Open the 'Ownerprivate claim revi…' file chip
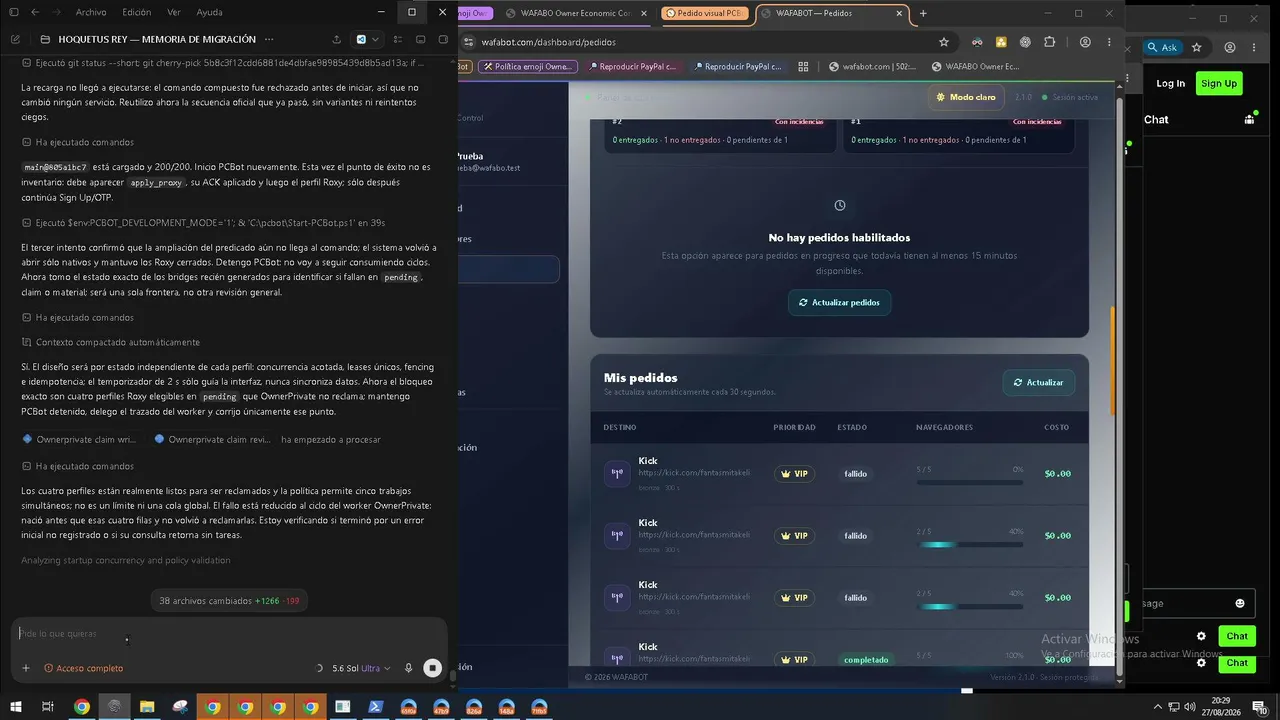The image size is (1280, 720). [x=212, y=439]
